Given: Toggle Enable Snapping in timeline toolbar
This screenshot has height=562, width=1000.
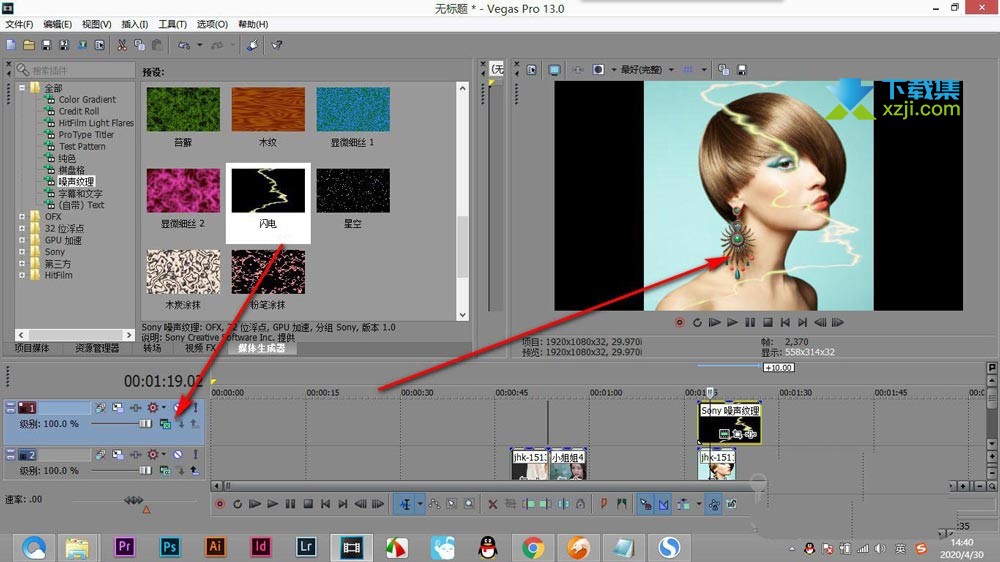Looking at the screenshot, I should coord(645,504).
